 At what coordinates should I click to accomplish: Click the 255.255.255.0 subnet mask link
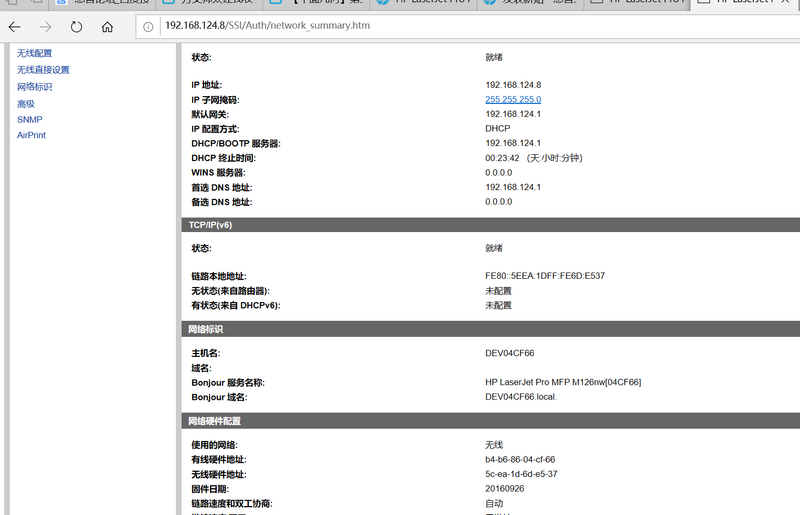point(513,100)
